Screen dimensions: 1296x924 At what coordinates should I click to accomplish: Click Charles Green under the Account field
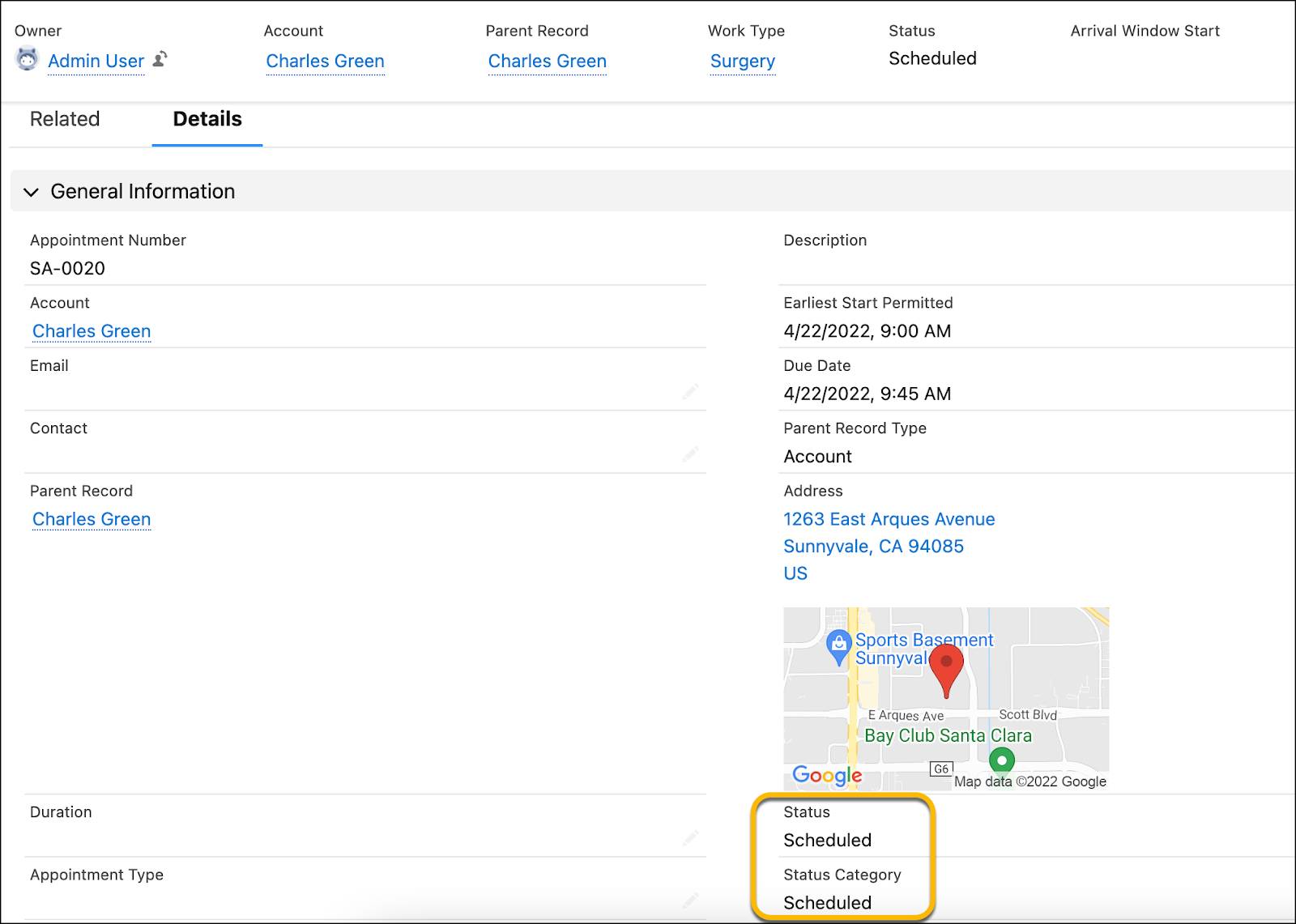point(91,330)
